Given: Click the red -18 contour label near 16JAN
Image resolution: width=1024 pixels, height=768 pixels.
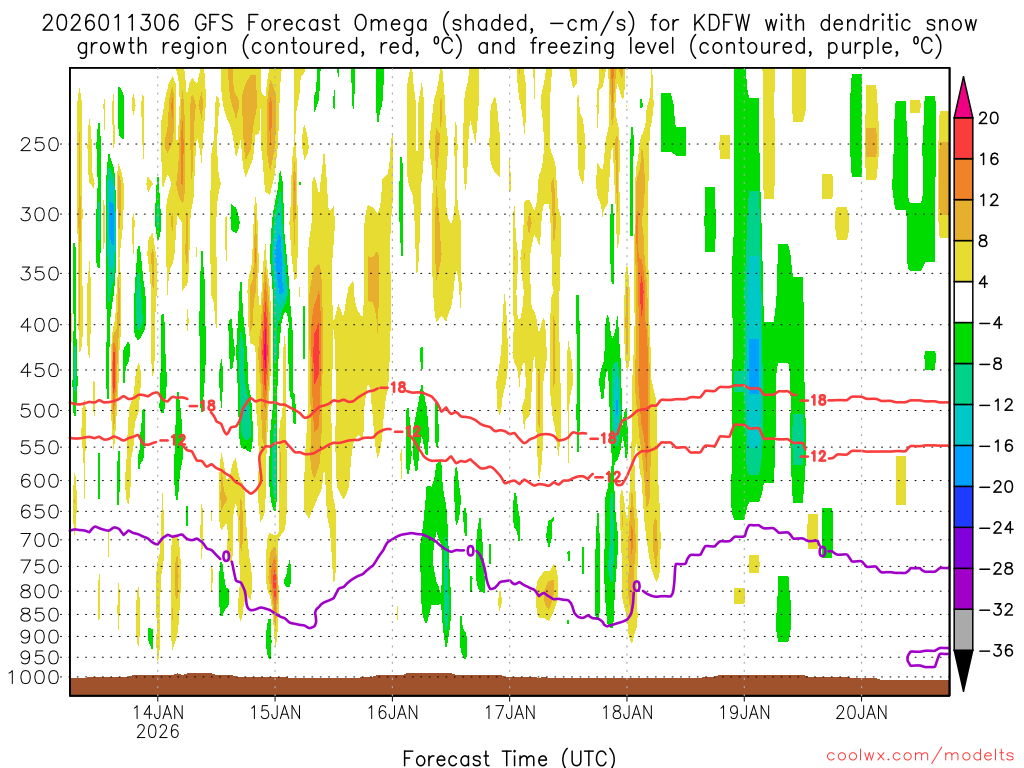Looking at the screenshot, I should pyautogui.click(x=396, y=387).
